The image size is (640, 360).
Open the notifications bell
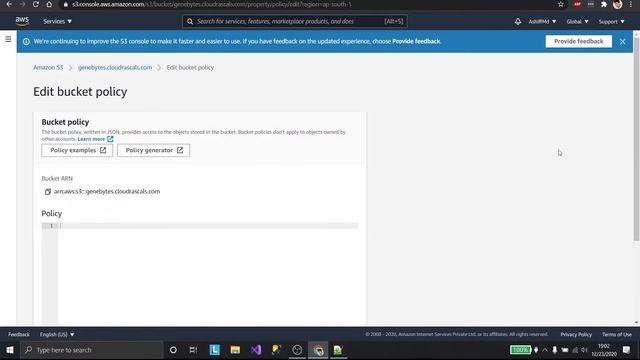(518, 21)
